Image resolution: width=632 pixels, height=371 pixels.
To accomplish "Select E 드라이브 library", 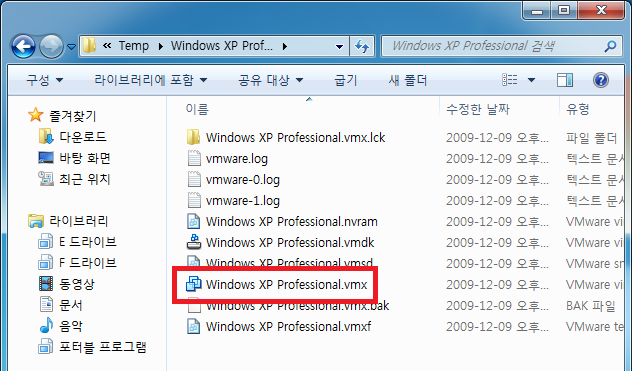I will [88, 242].
